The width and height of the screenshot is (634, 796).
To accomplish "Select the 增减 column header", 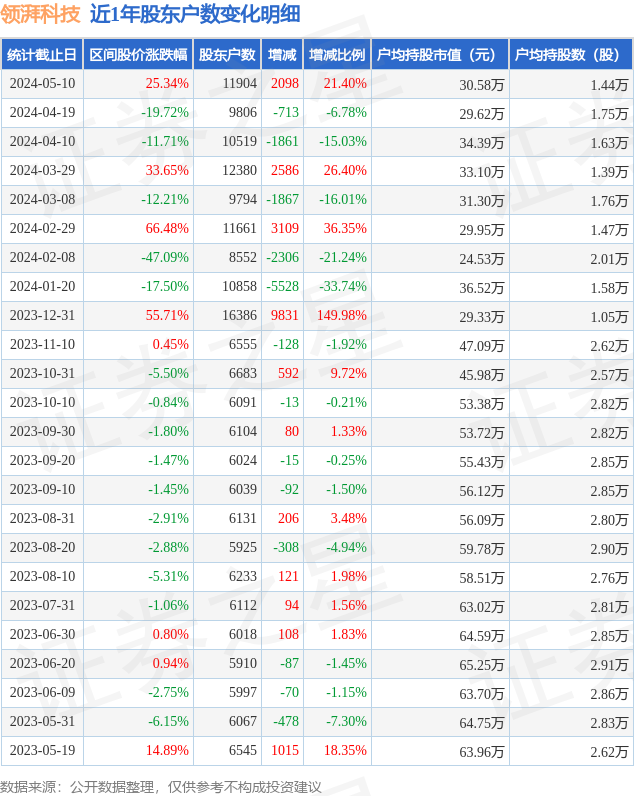I will [x=283, y=54].
